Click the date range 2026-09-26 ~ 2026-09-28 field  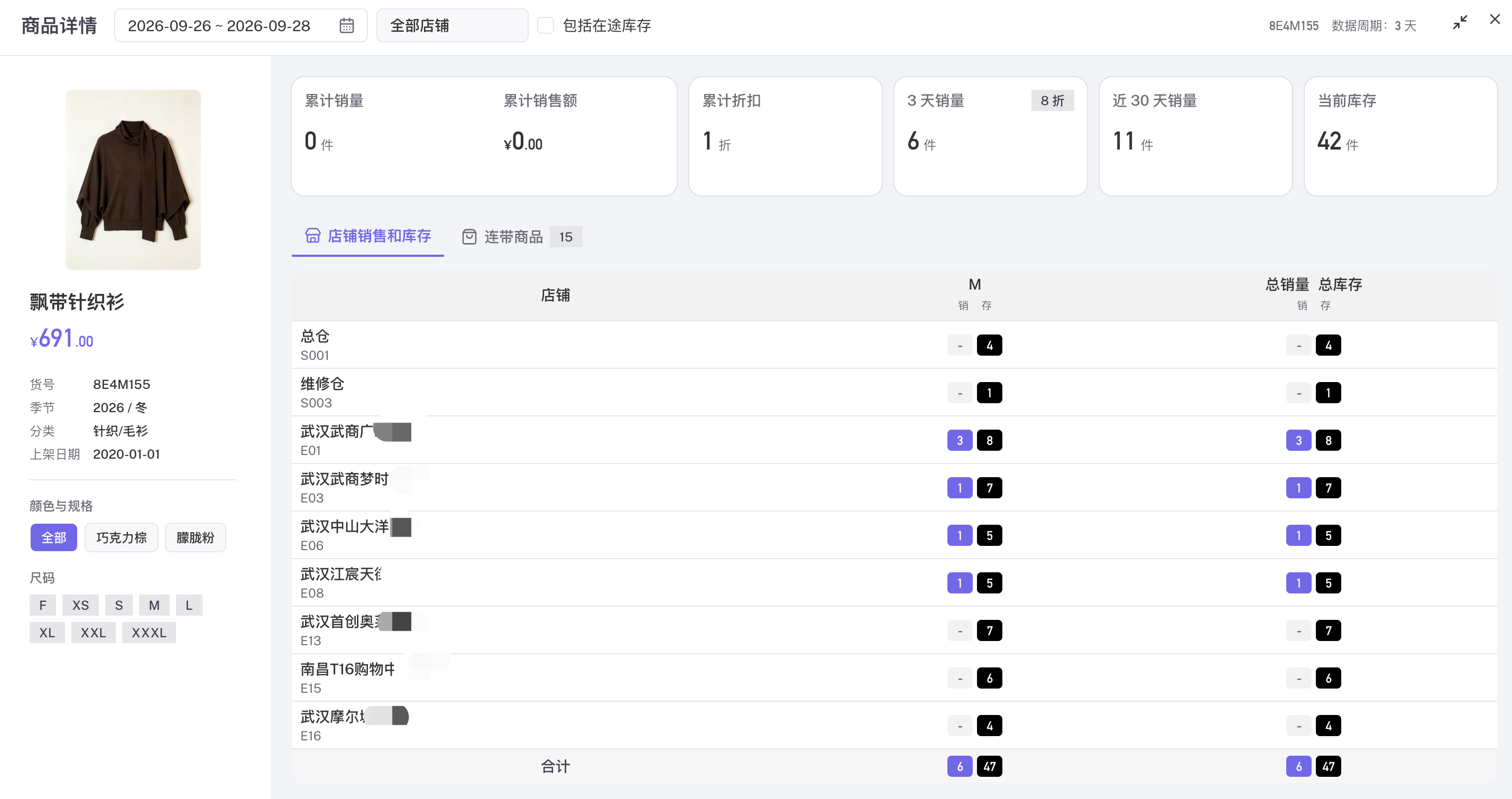pyautogui.click(x=241, y=25)
